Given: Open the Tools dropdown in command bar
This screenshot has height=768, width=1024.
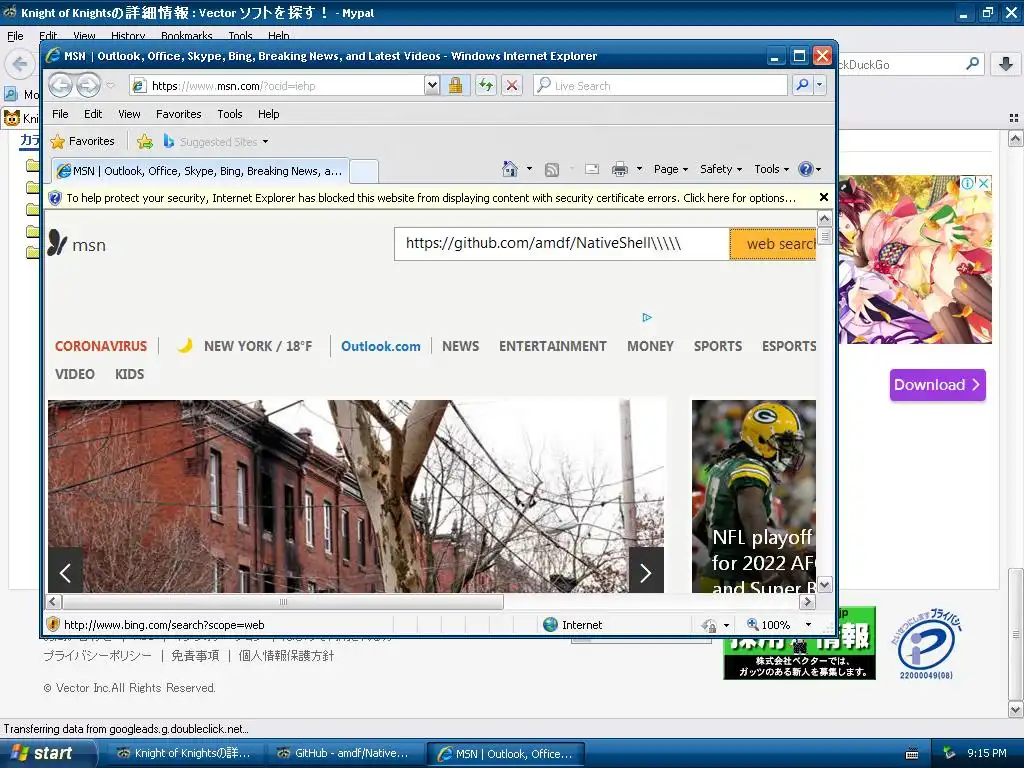Looking at the screenshot, I should click(771, 169).
